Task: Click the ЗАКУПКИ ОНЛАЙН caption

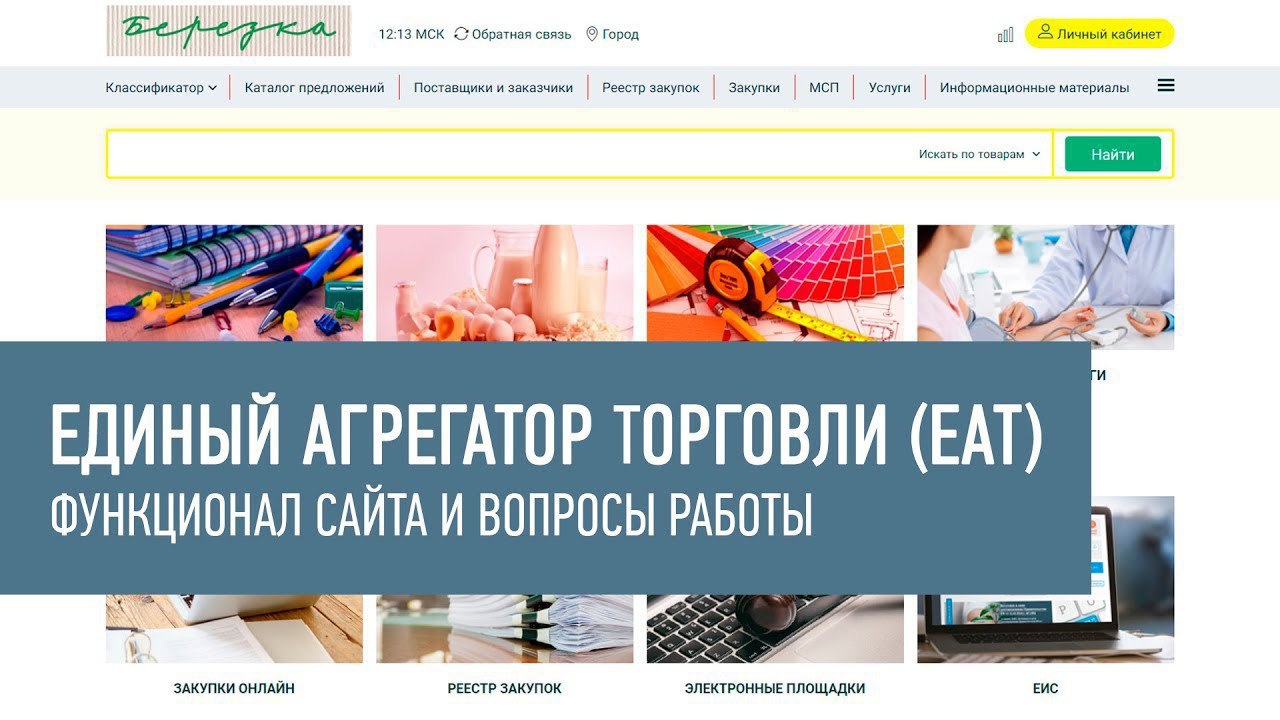Action: tap(234, 688)
